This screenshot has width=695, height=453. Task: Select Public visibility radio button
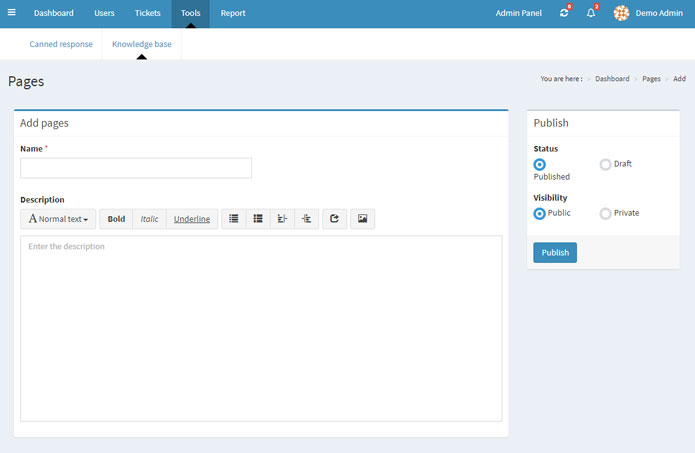click(540, 213)
